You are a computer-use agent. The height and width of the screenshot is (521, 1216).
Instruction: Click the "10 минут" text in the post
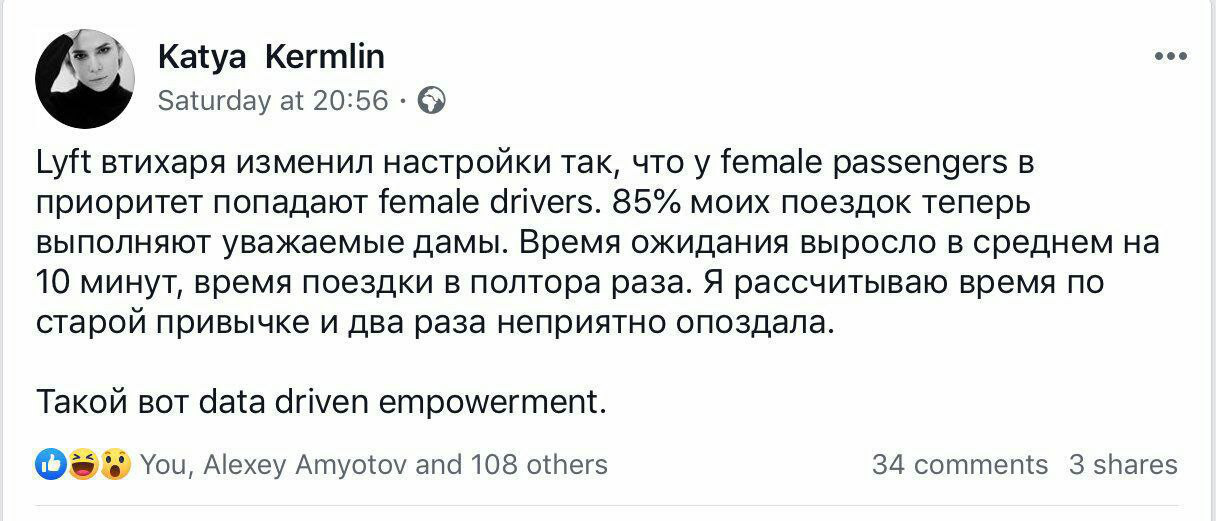[x=97, y=282]
